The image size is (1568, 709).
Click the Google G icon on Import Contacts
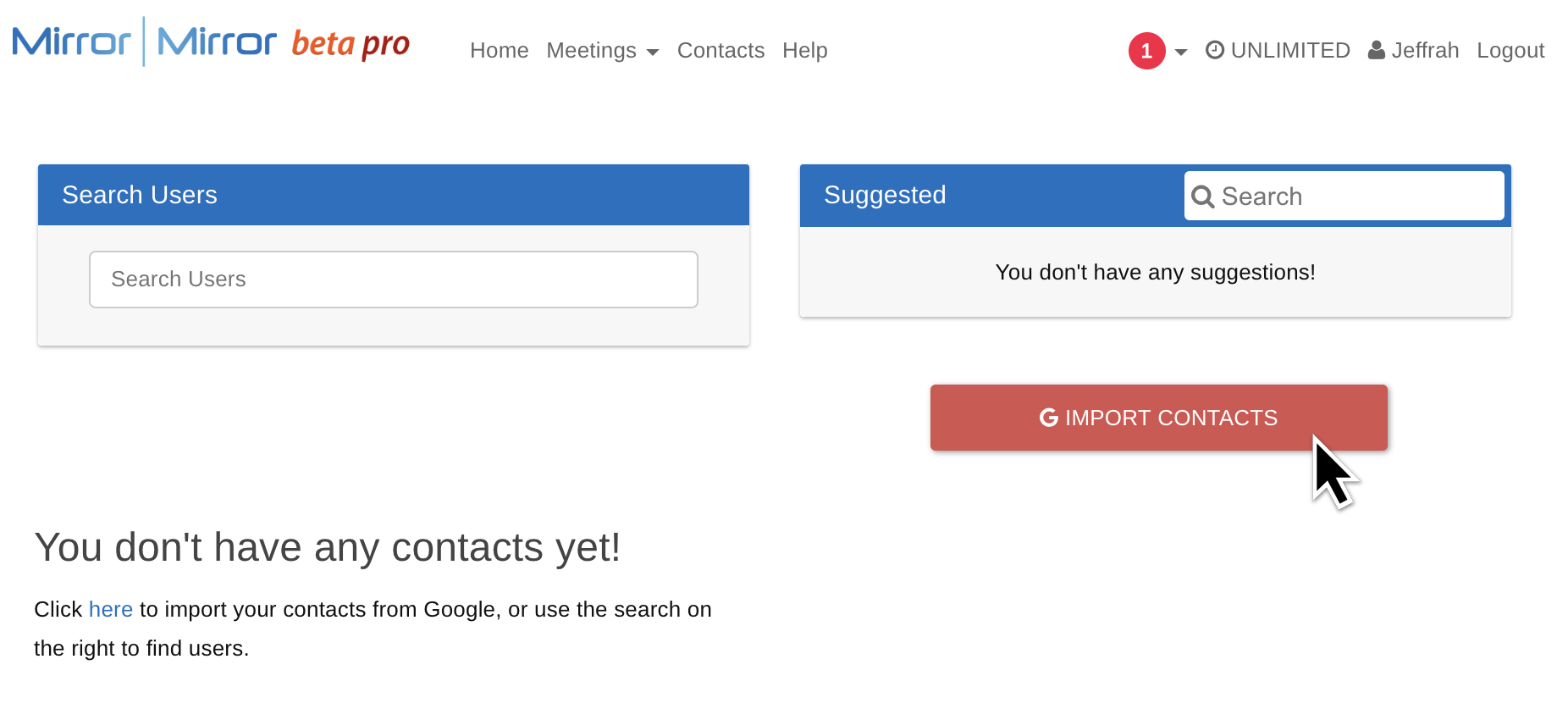tap(1049, 418)
